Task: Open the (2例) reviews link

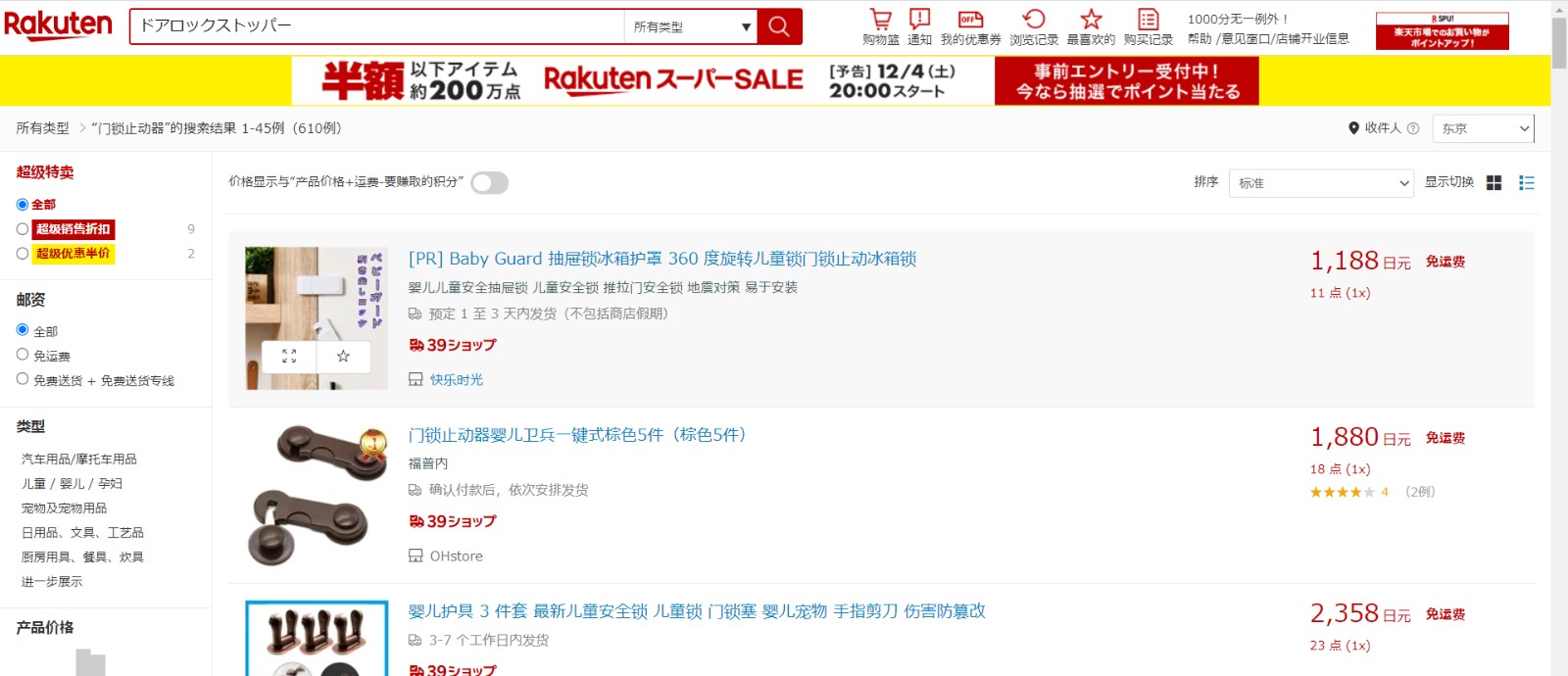Action: coord(1420,492)
